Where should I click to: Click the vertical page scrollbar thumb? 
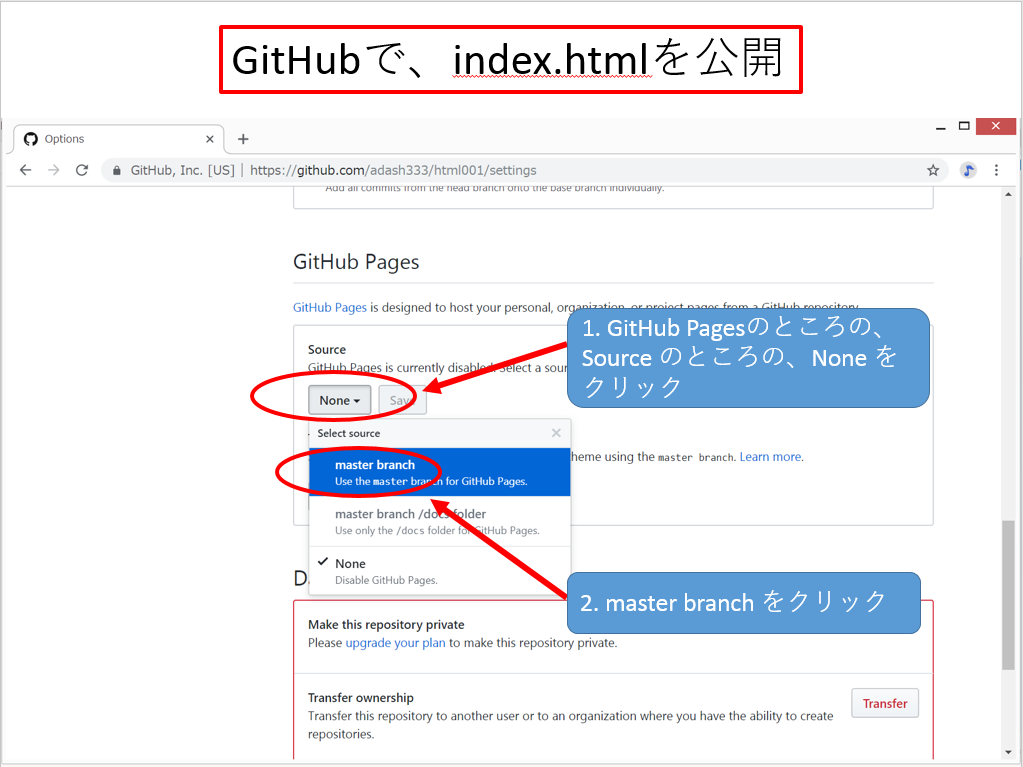click(x=1008, y=595)
